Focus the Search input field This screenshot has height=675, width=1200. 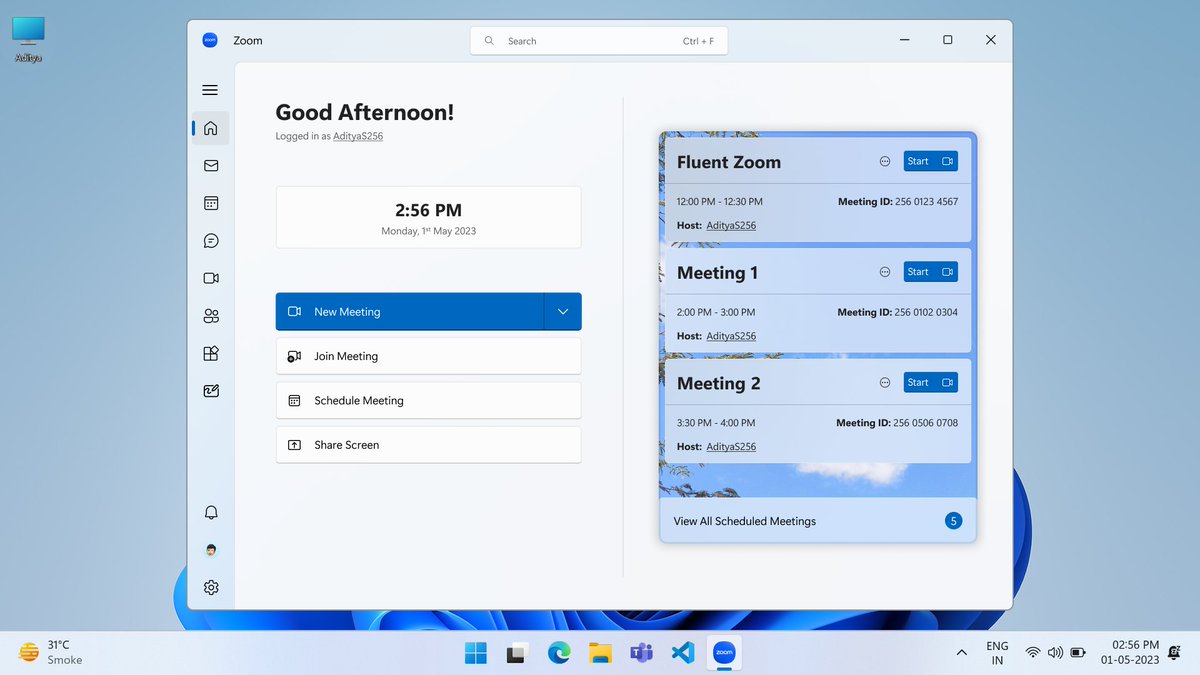pyautogui.click(x=599, y=41)
